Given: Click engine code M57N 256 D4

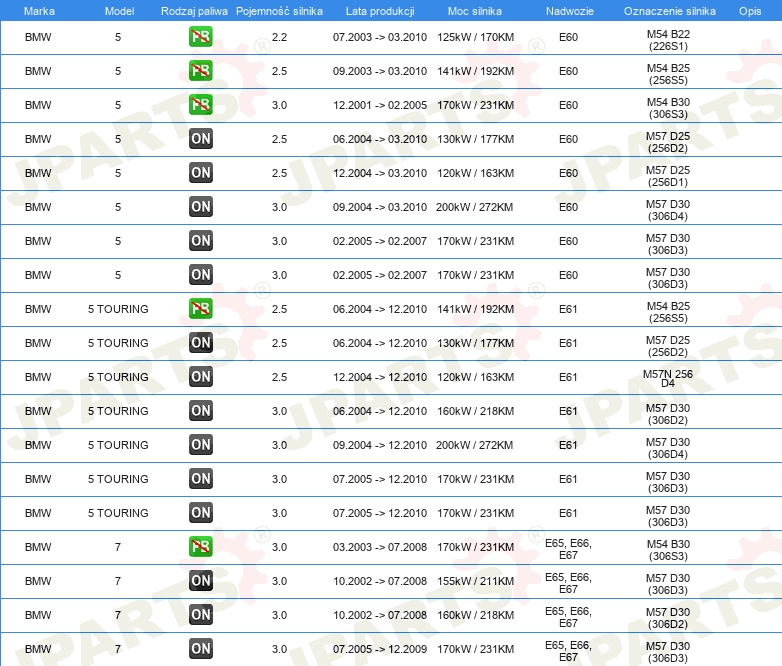Looking at the screenshot, I should click(668, 379).
